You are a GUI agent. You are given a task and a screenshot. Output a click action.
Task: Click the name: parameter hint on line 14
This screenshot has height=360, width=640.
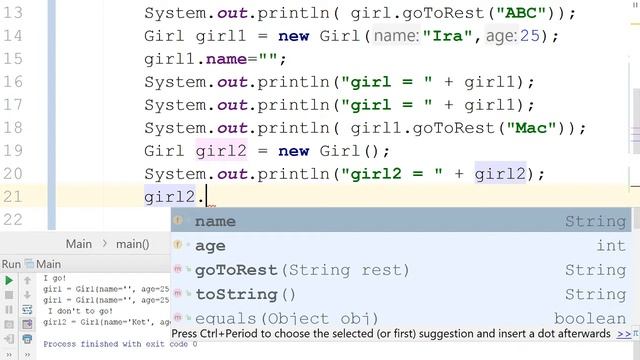click(397, 36)
